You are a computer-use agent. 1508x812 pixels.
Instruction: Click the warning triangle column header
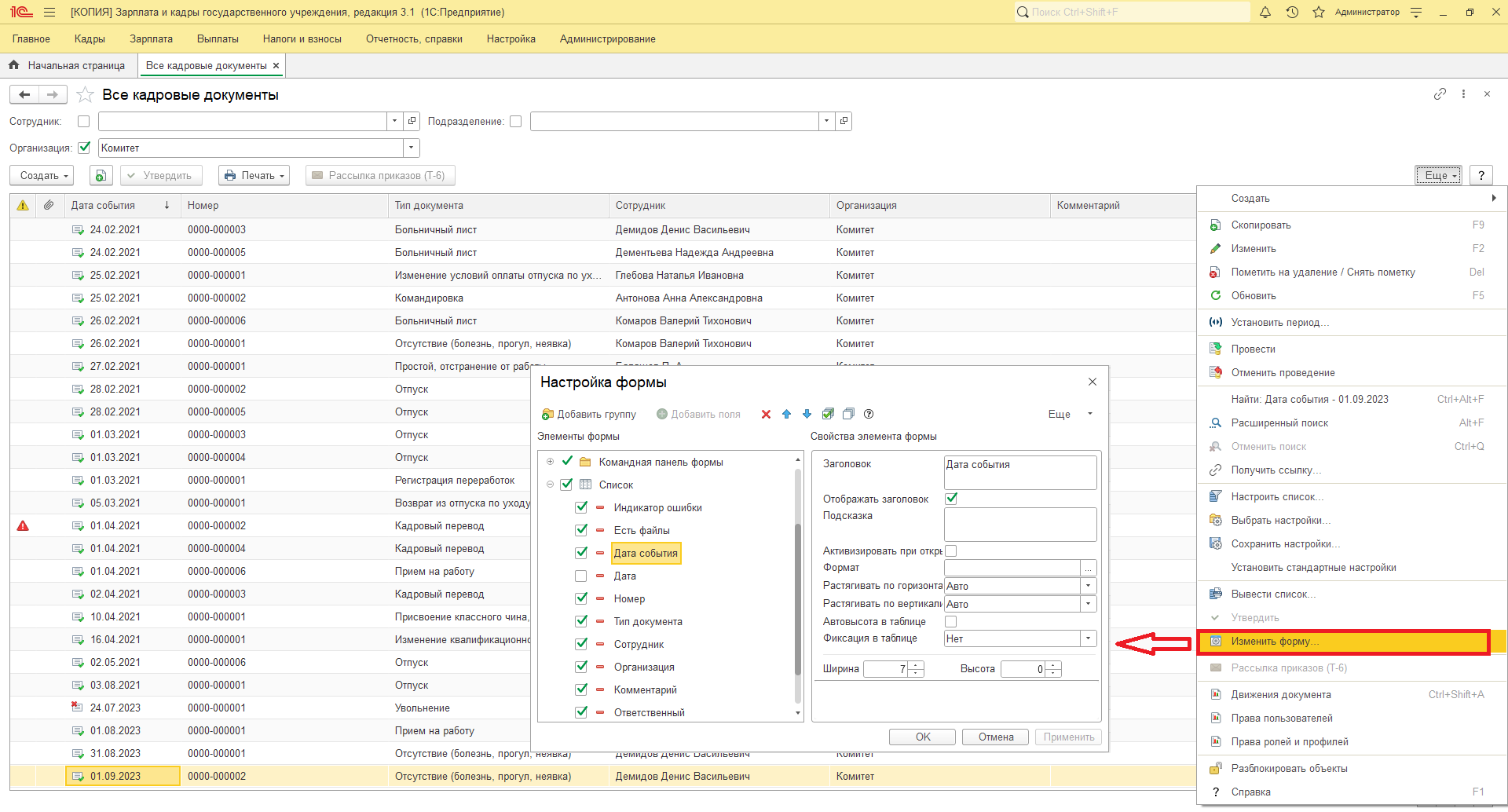(23, 206)
